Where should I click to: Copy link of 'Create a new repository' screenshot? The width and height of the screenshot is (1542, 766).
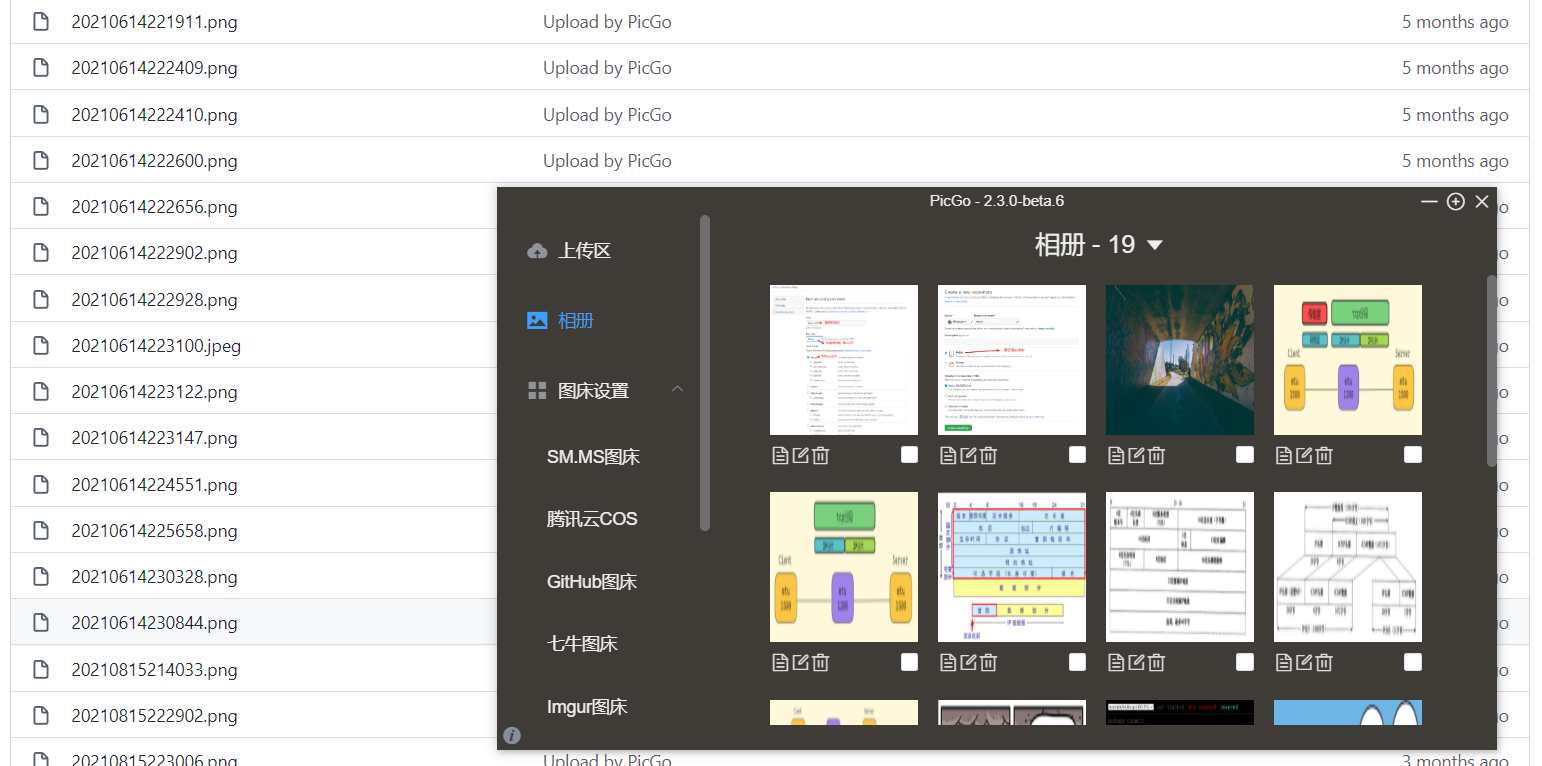pos(948,456)
